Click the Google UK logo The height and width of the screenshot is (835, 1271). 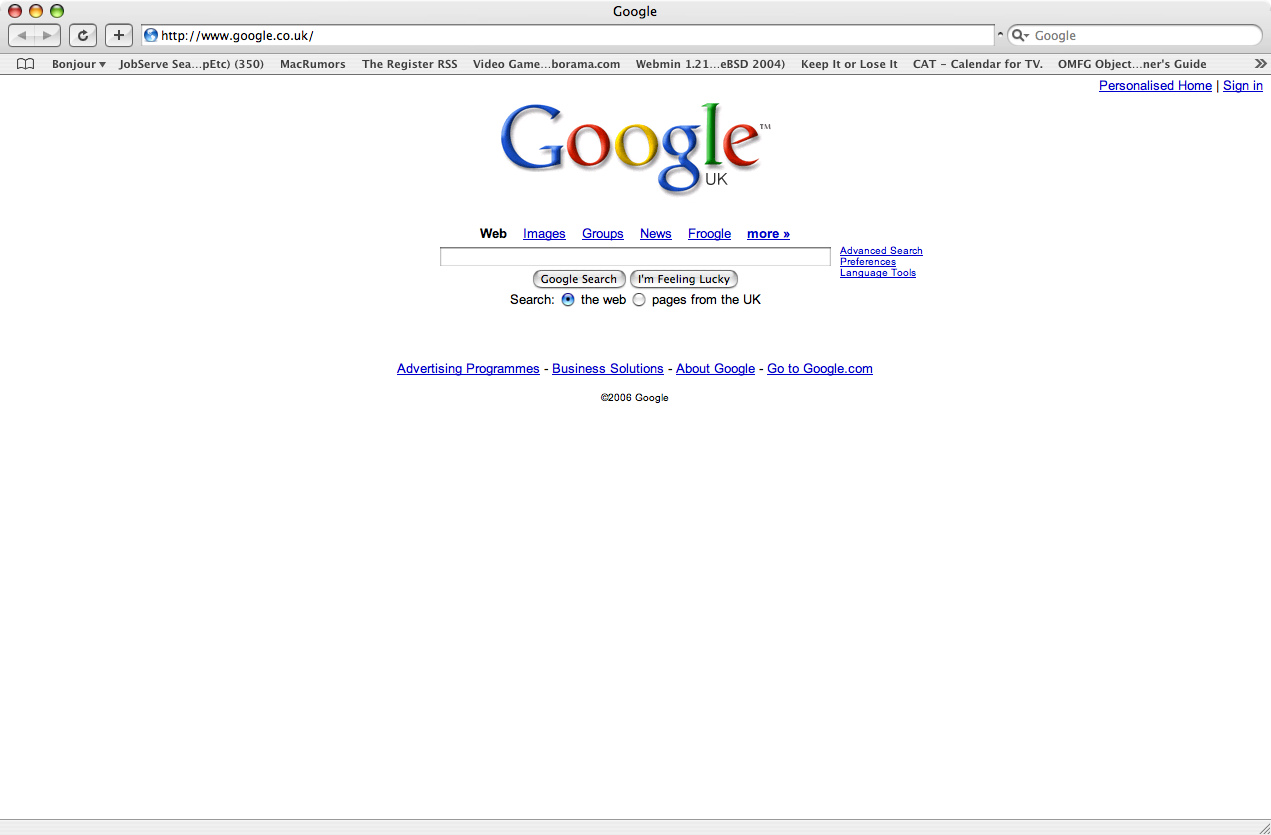tap(635, 148)
